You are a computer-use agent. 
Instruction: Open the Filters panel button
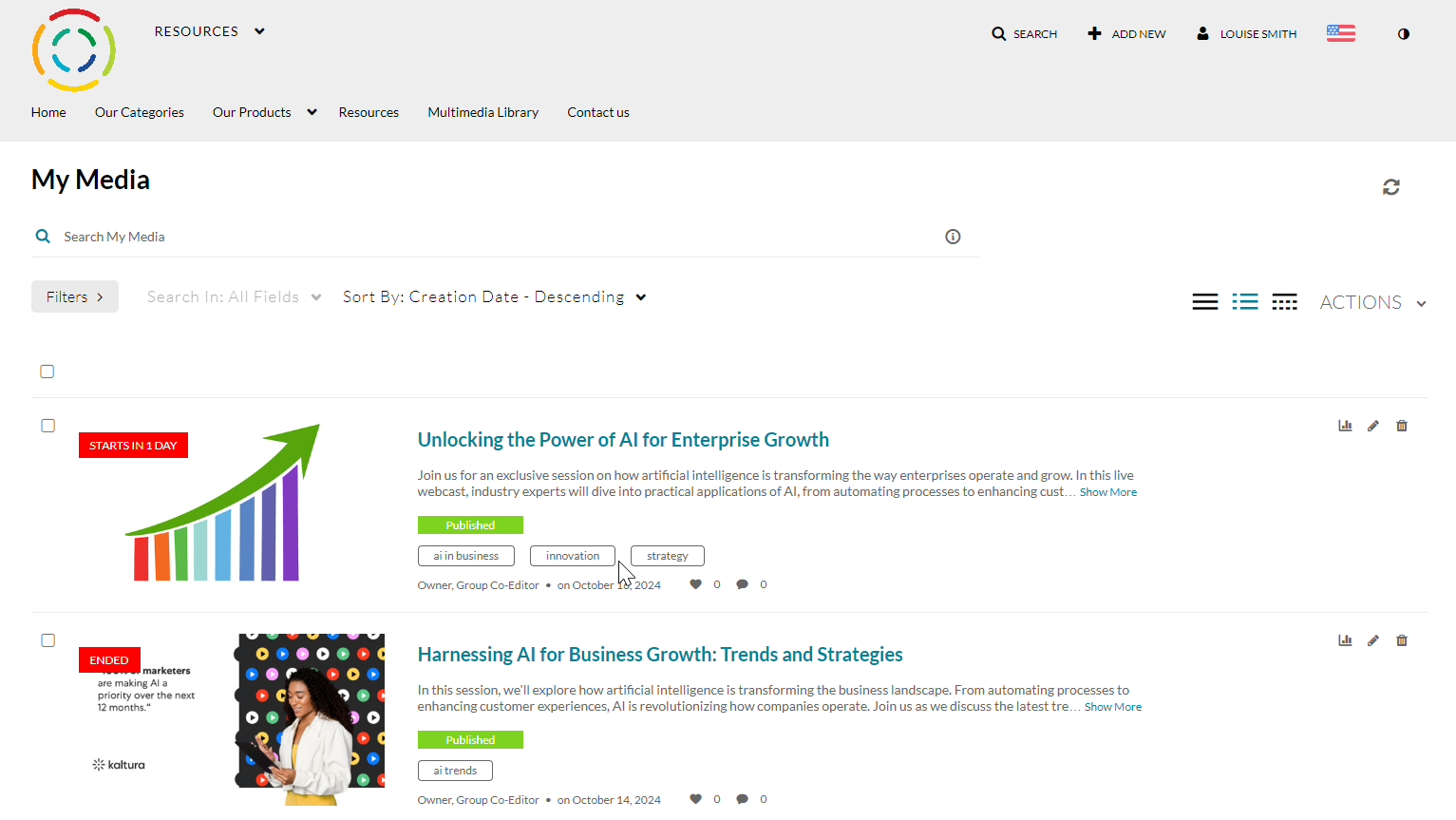74,296
